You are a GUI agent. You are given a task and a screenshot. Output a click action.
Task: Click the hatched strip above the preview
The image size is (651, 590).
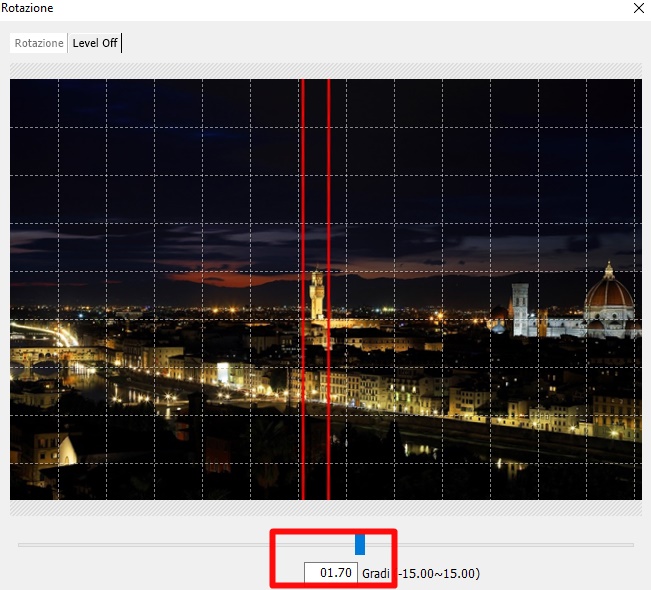[x=325, y=71]
